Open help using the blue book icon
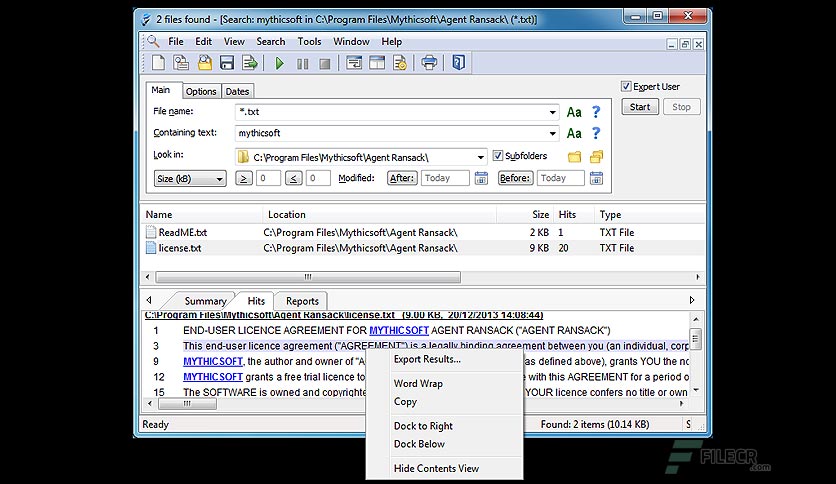 point(459,63)
